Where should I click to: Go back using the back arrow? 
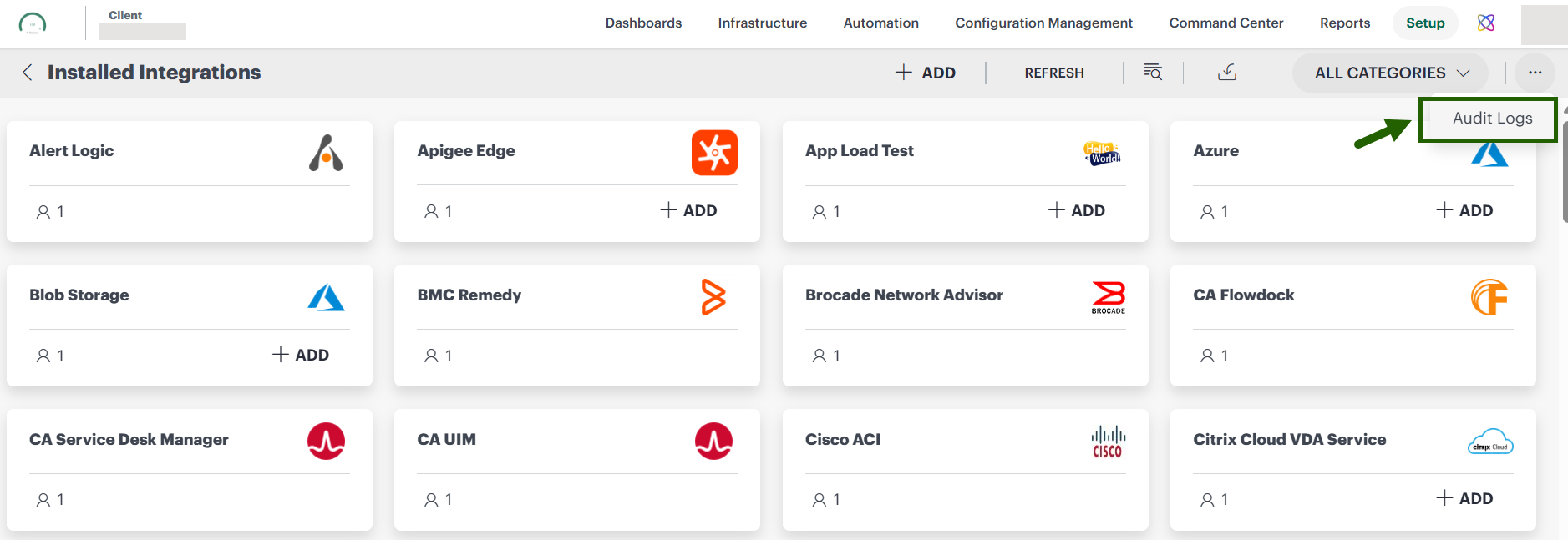[28, 73]
